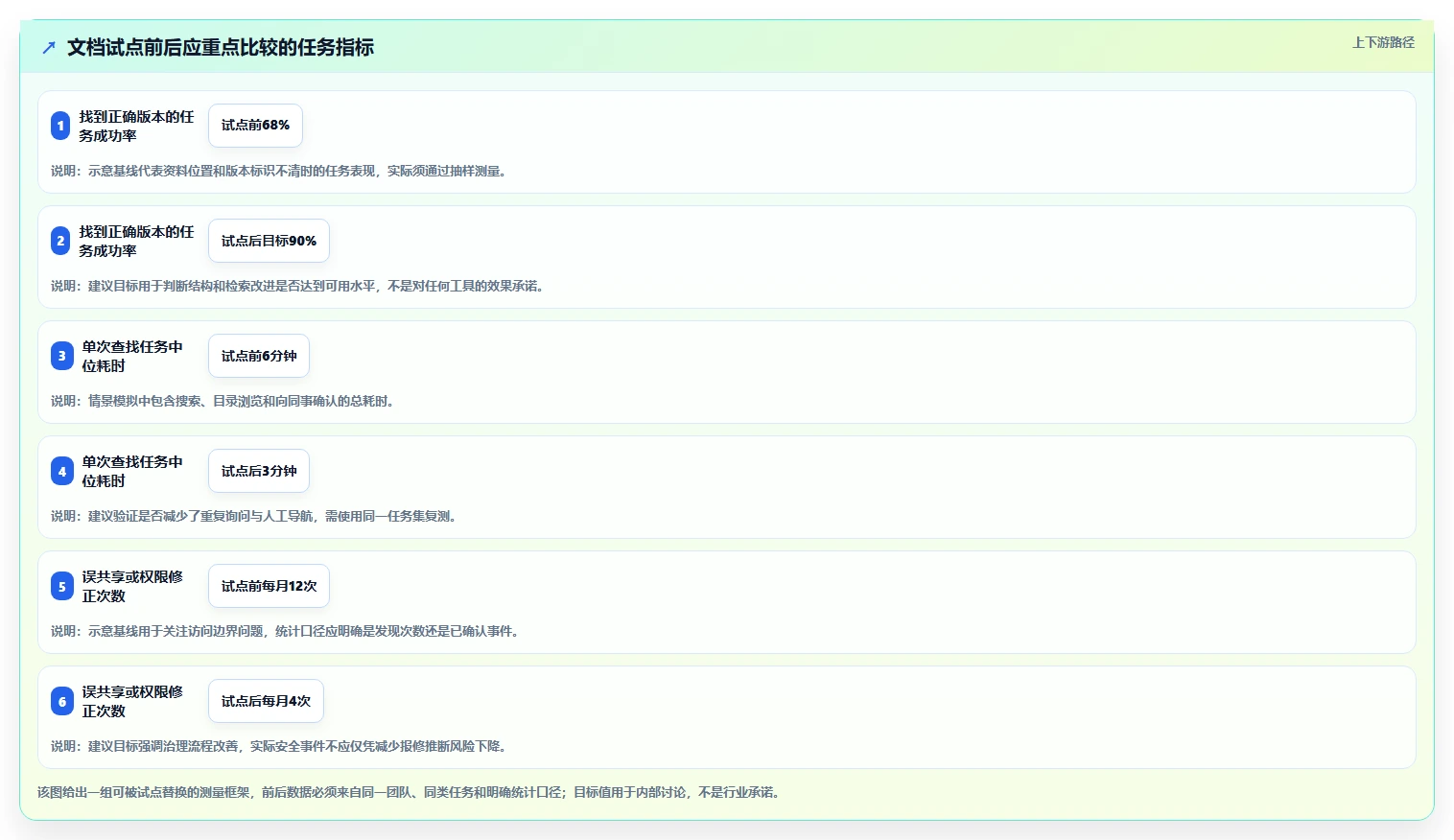Click the 试点前6分钟 value chip
This screenshot has height=840, width=1454.
[x=259, y=356]
